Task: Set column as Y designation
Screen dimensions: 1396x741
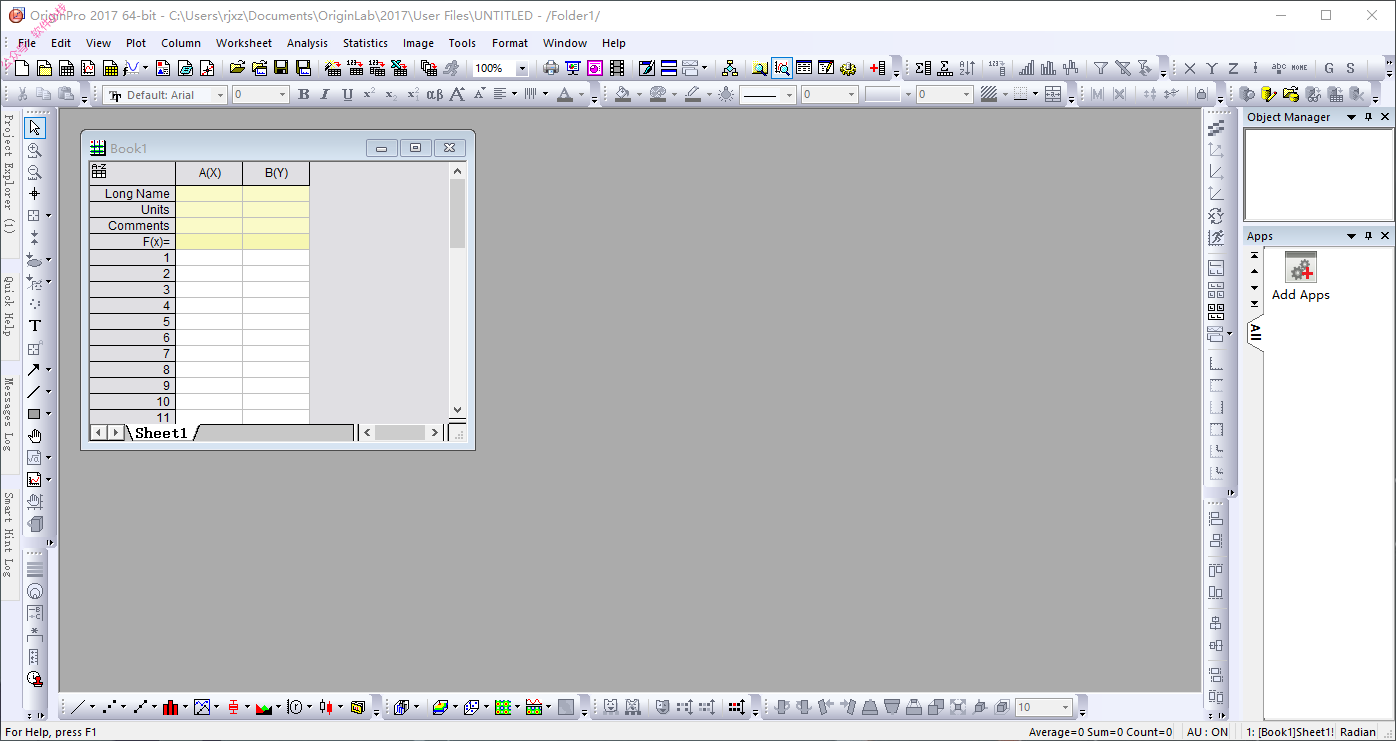Action: pyautogui.click(x=1212, y=68)
